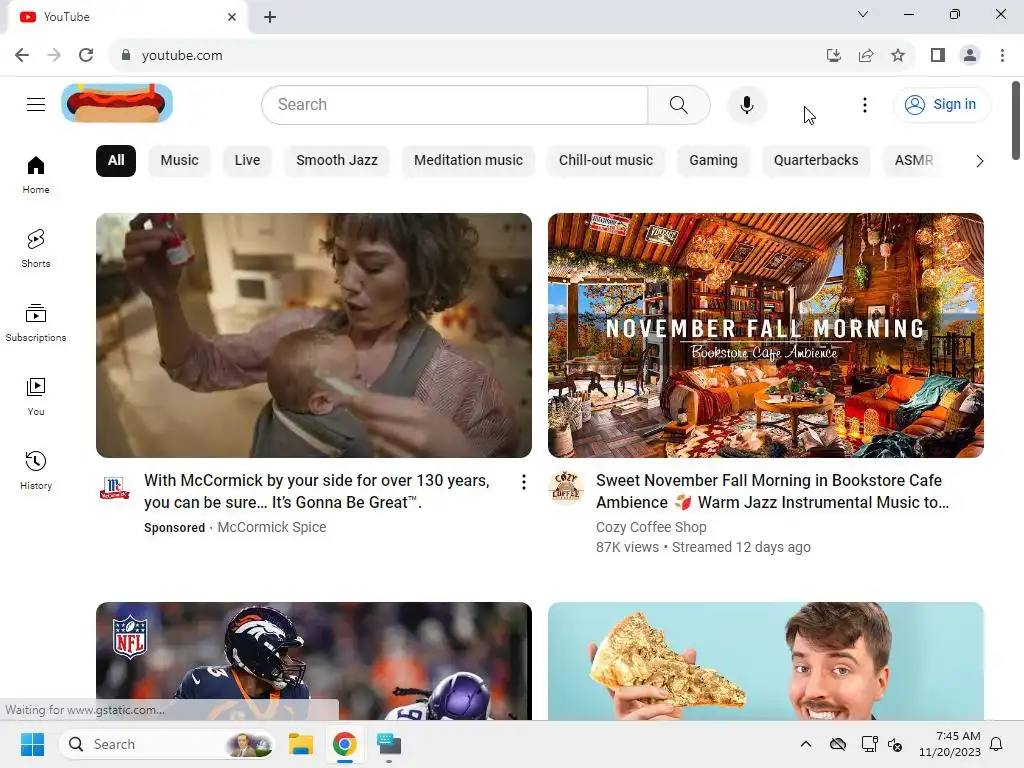The width and height of the screenshot is (1024, 768).
Task: Click the YouTube hot dog doodle logo
Action: 117,103
